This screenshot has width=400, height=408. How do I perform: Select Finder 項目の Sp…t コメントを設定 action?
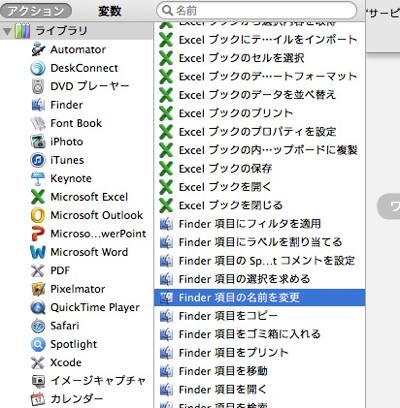260,261
